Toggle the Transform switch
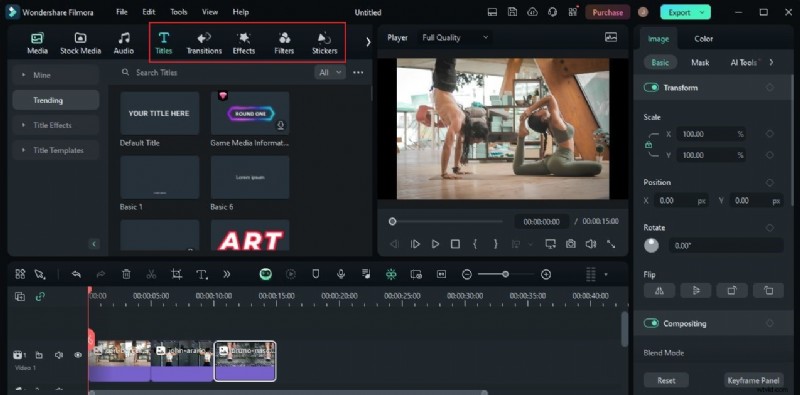The image size is (800, 395). click(x=651, y=88)
